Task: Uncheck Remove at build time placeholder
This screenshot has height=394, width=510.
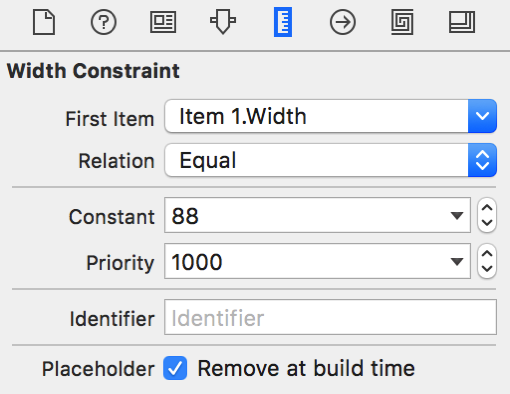Action: [x=175, y=368]
